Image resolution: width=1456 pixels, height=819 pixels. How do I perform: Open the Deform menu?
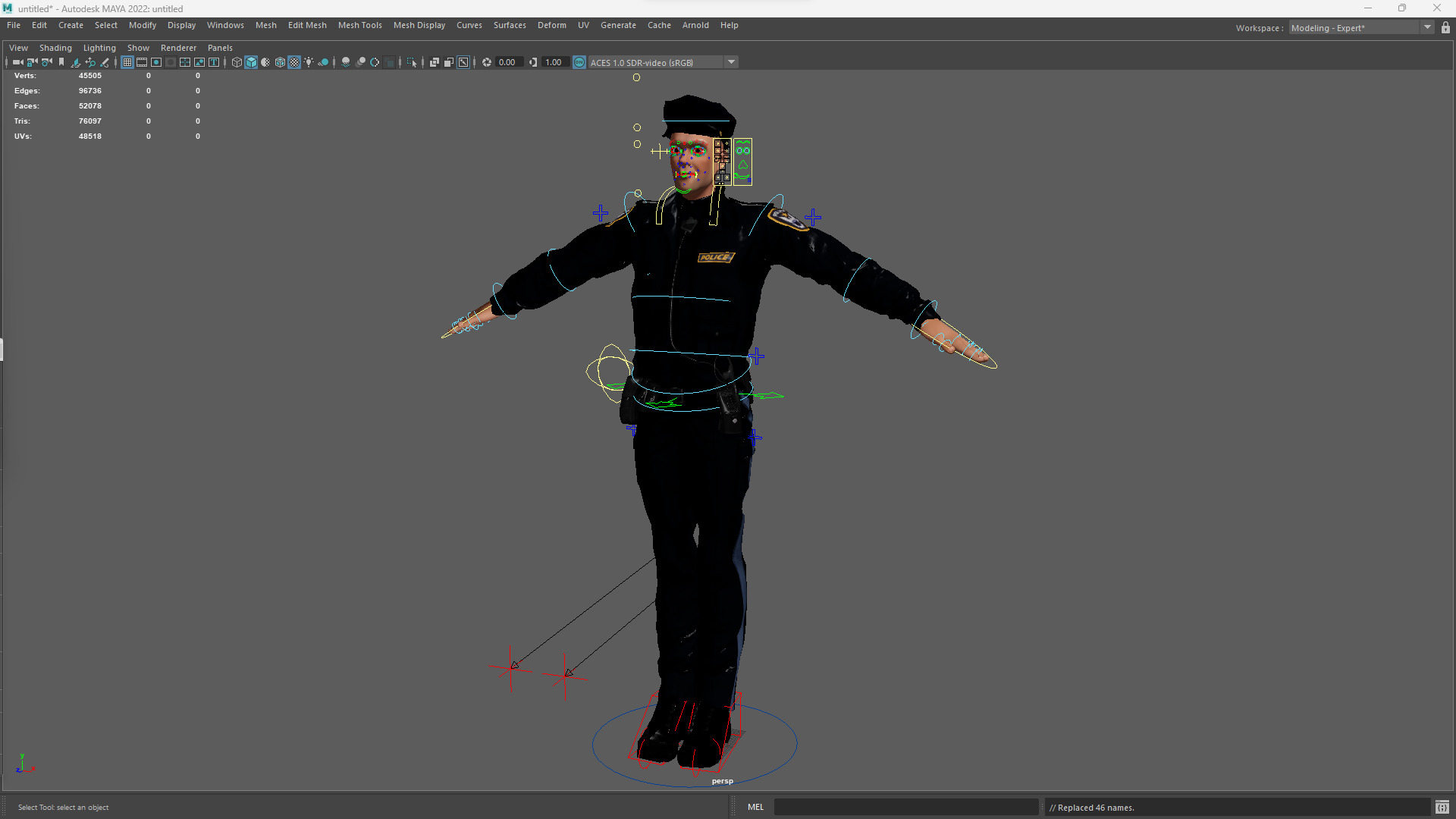(551, 25)
